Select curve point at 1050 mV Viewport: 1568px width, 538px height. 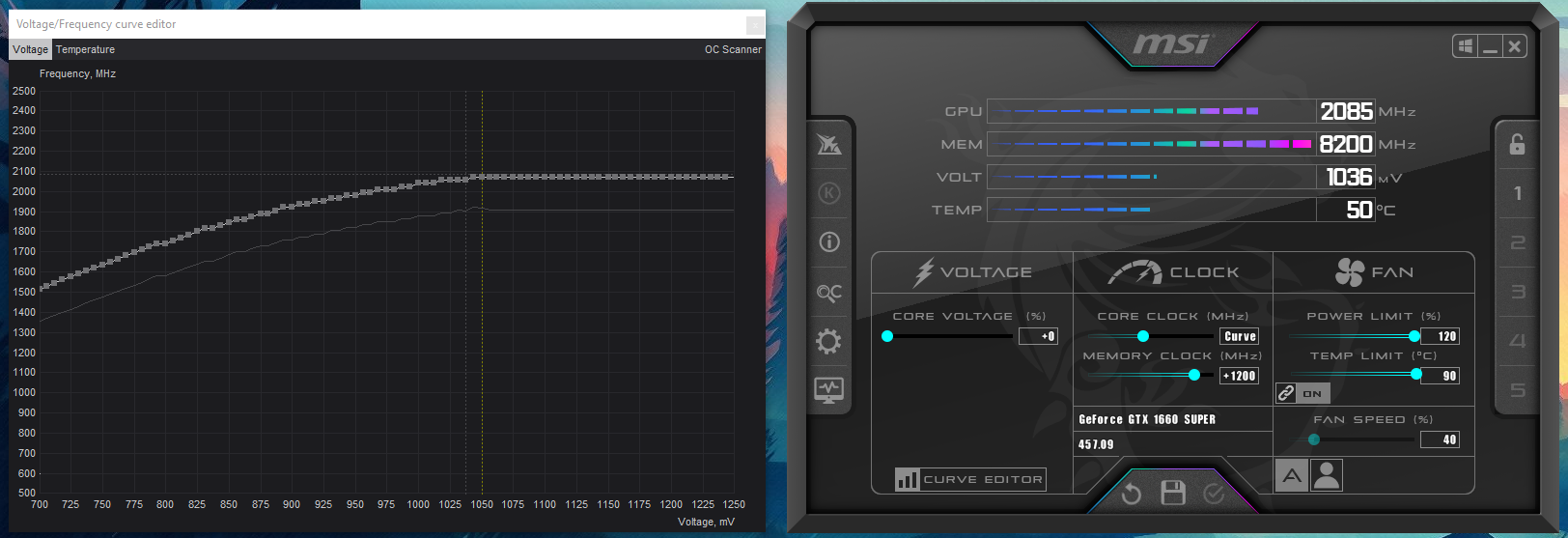(x=482, y=177)
